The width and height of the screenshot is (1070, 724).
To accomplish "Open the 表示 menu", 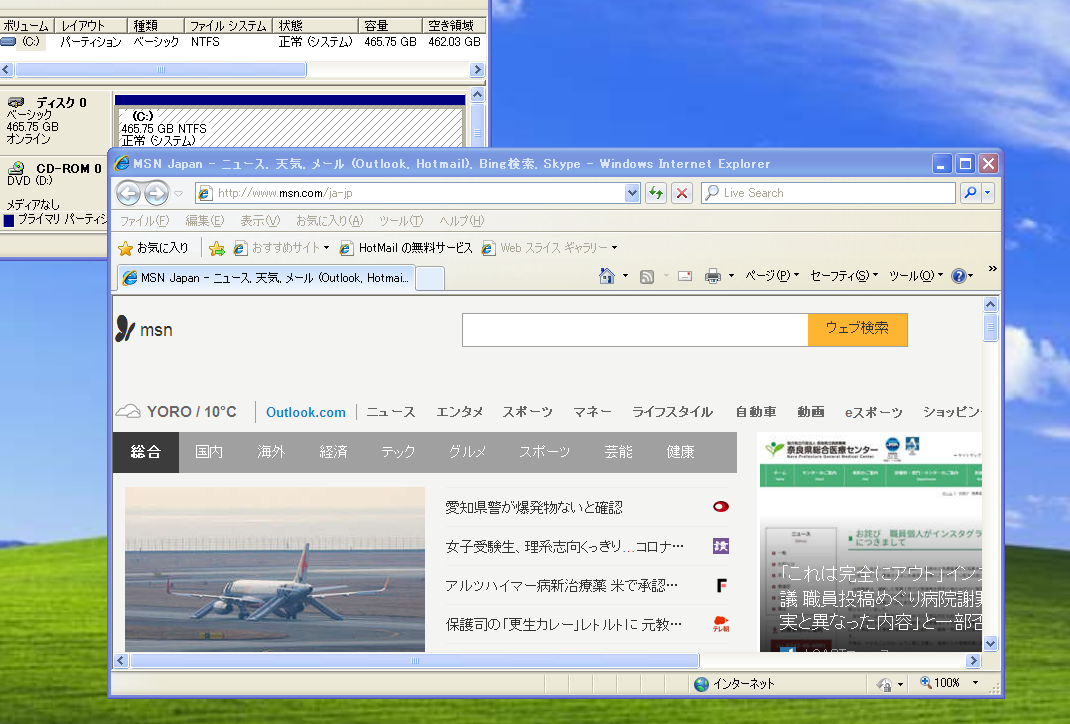I will pos(260,221).
